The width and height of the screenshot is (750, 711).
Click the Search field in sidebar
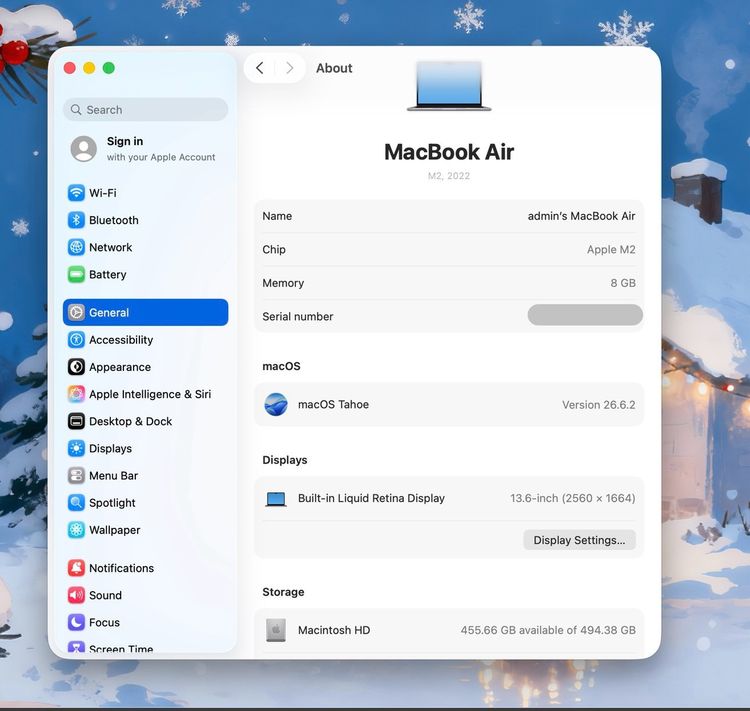point(145,110)
